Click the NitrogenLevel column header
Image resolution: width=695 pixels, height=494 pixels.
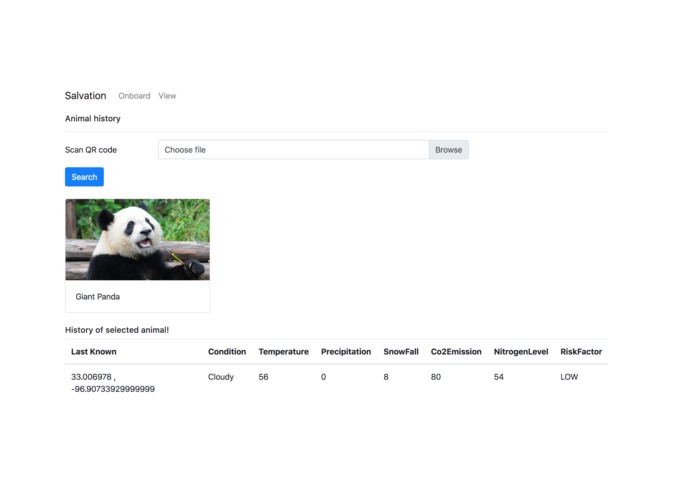(521, 351)
